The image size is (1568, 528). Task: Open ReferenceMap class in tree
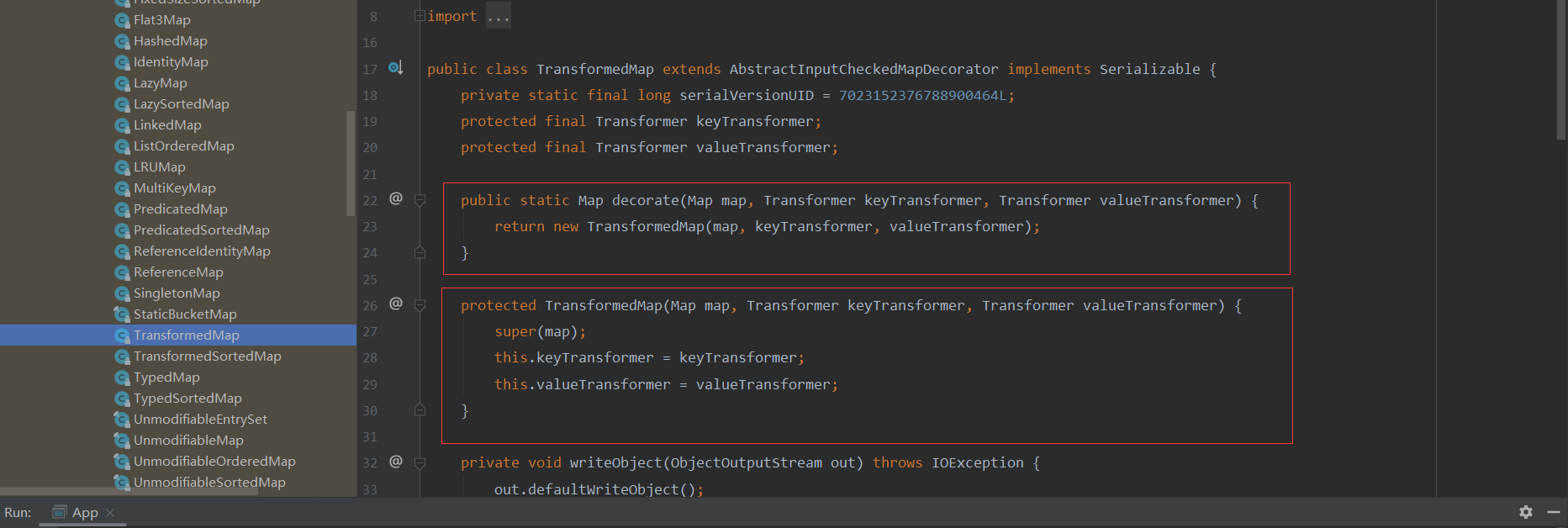(x=178, y=272)
